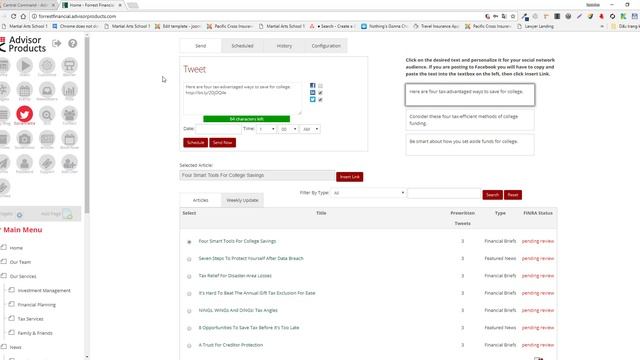The height and width of the screenshot is (360, 640).
Task: Click the LinkedIn icon in Tweet panel
Action: click(x=313, y=93)
